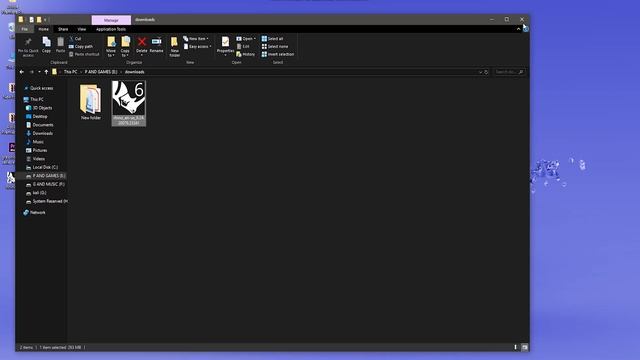Screen dimensions: 640x360
Task: Go back with the Back arrow
Action: coord(22,72)
